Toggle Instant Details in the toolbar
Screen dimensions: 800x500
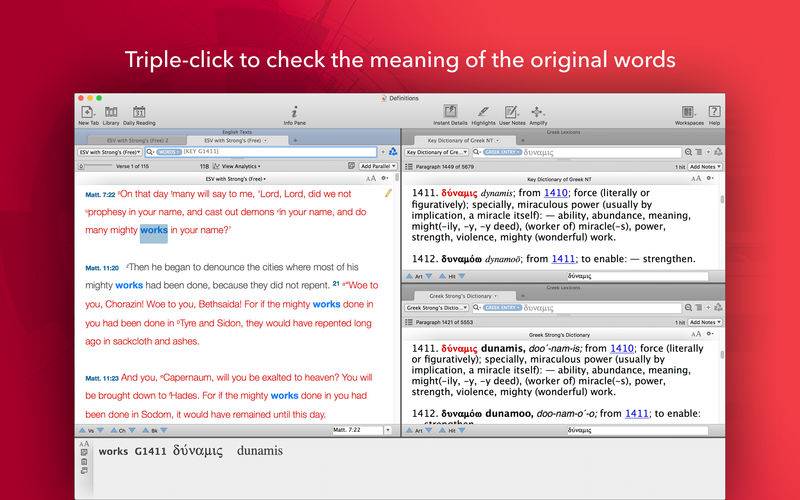[x=450, y=115]
